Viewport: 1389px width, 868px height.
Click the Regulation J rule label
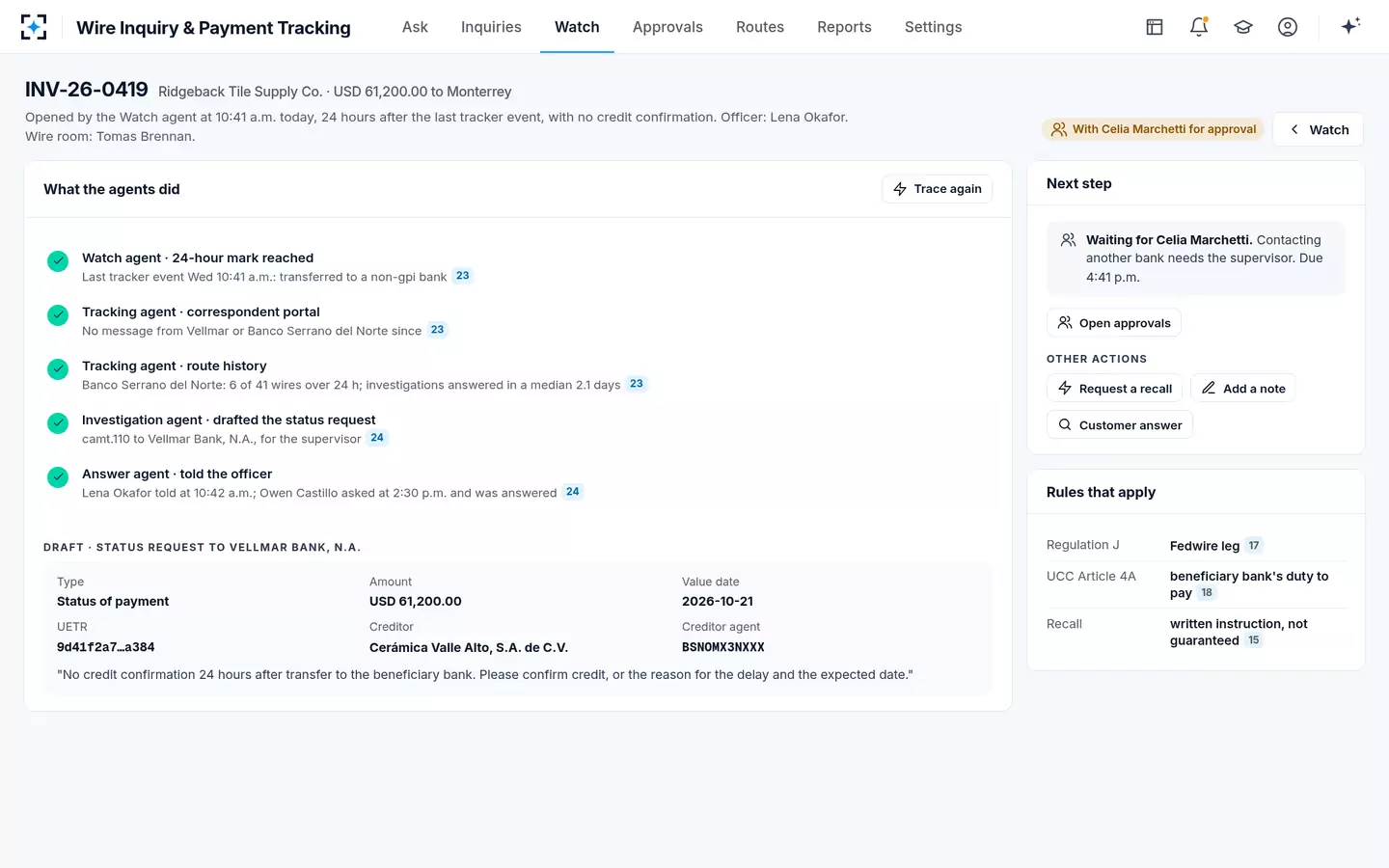click(1083, 545)
